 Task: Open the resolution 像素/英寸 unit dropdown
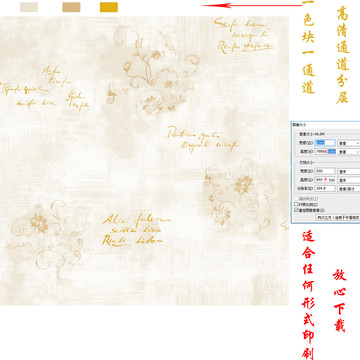tap(349, 189)
